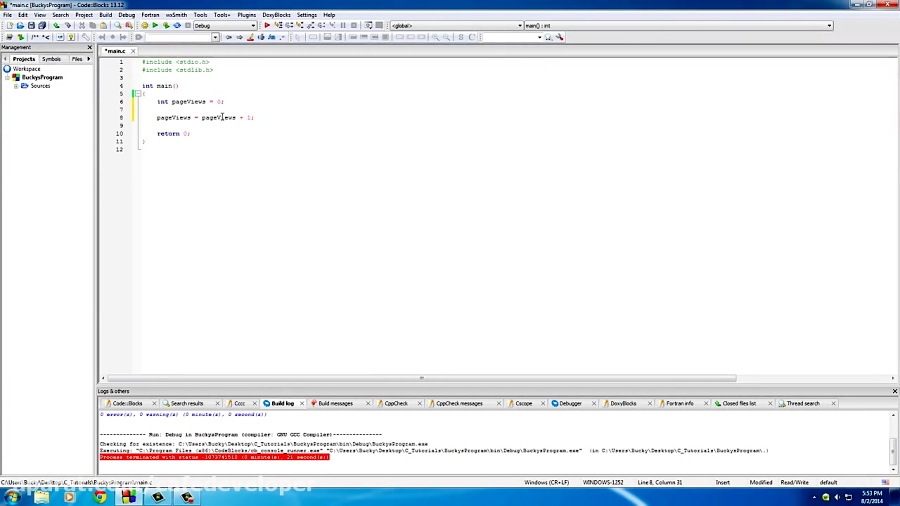Image resolution: width=900 pixels, height=506 pixels.
Task: Click the Build gear icon in toolbar
Action: (144, 25)
